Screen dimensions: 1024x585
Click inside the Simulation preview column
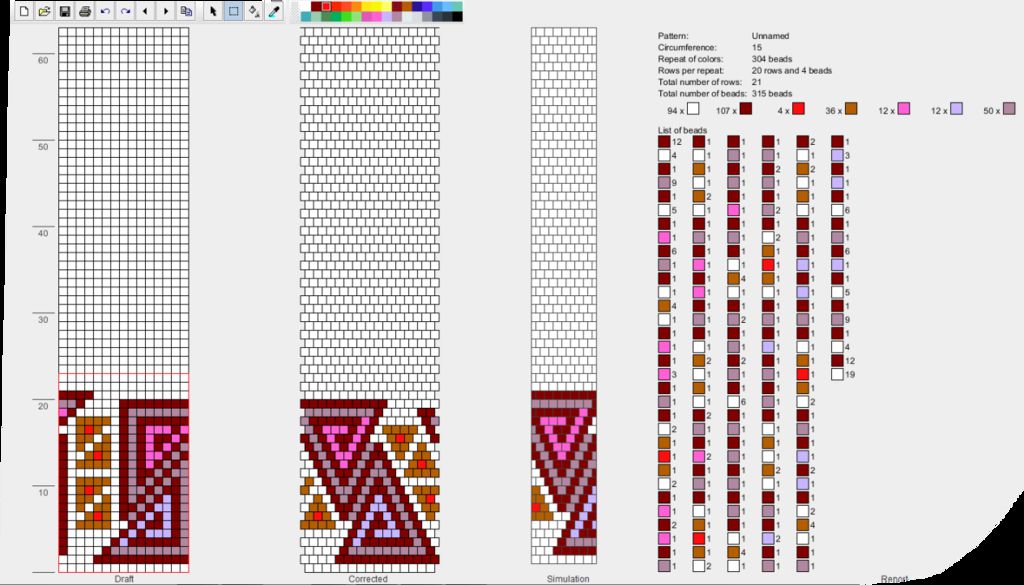(x=563, y=300)
